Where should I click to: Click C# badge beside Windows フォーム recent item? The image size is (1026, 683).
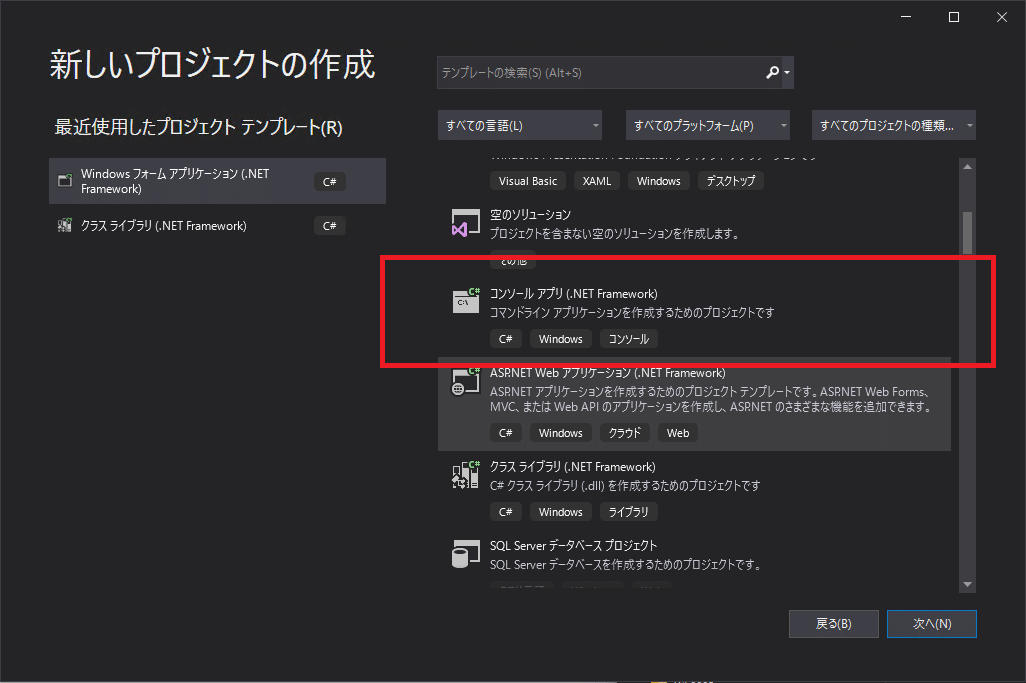click(x=329, y=182)
